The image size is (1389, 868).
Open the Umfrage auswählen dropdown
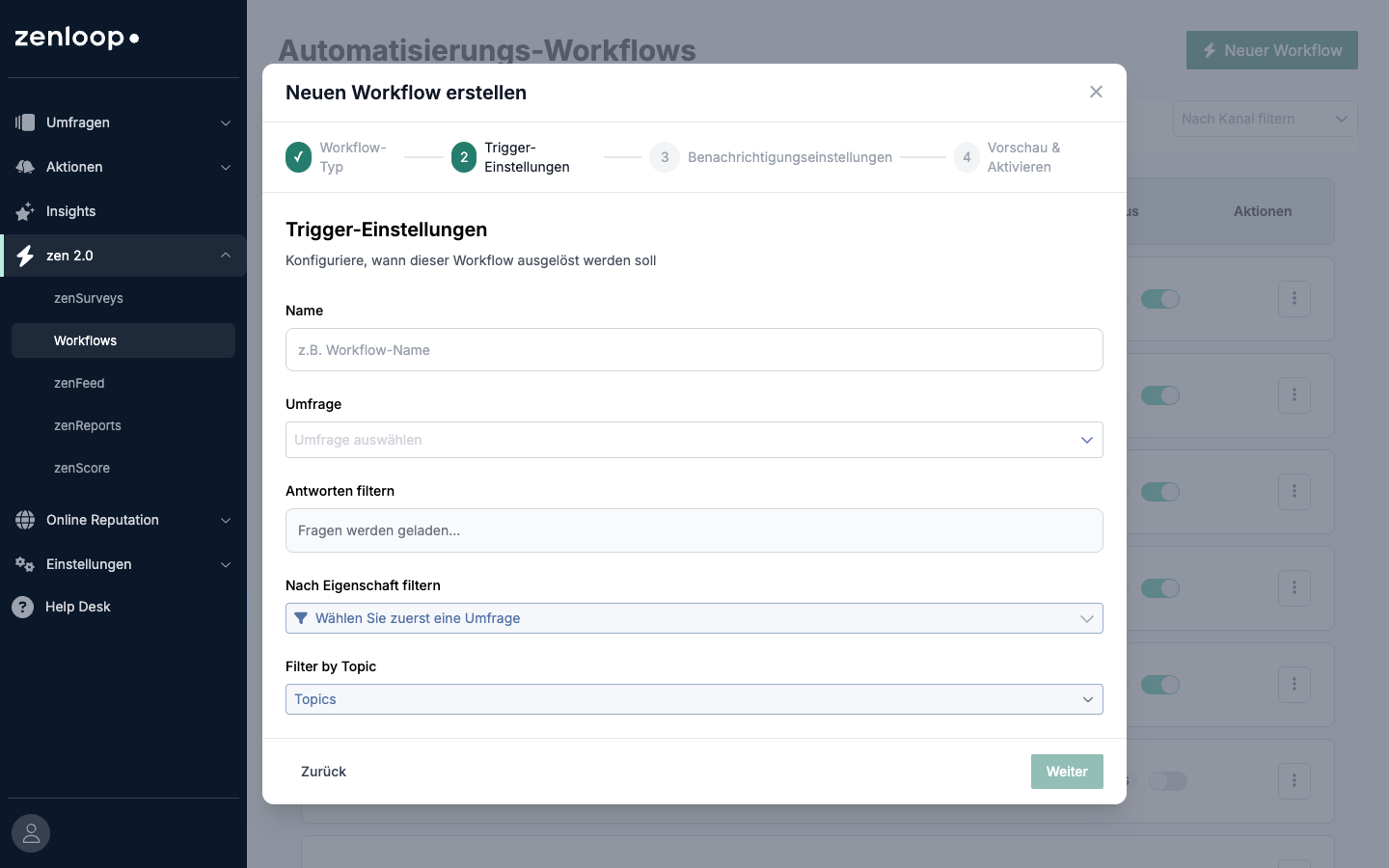[x=694, y=440]
